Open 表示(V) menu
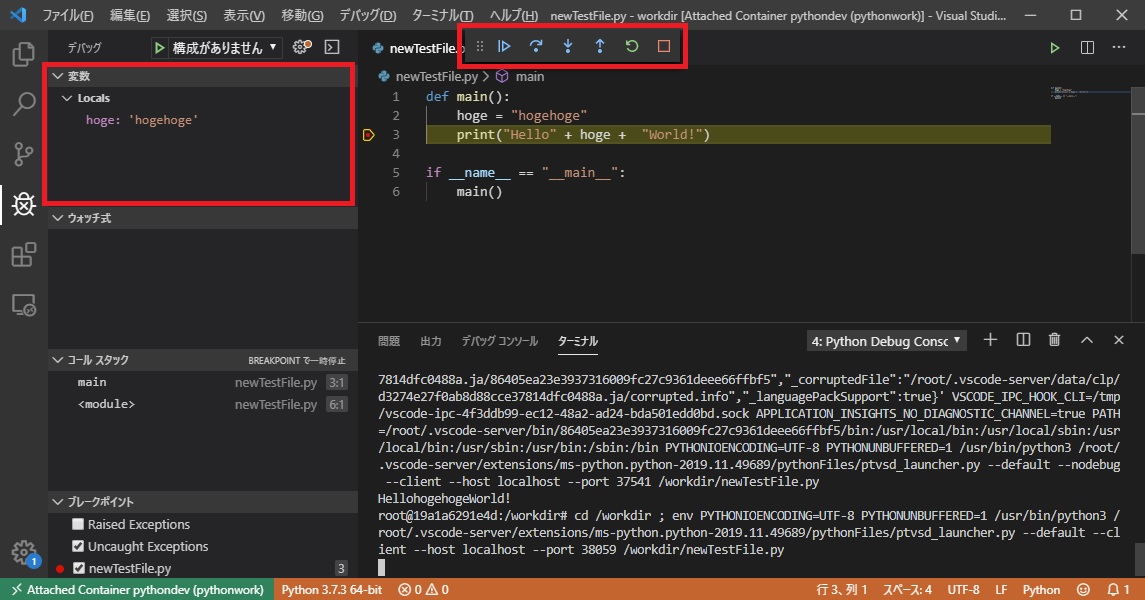1145x600 pixels. coord(243,15)
